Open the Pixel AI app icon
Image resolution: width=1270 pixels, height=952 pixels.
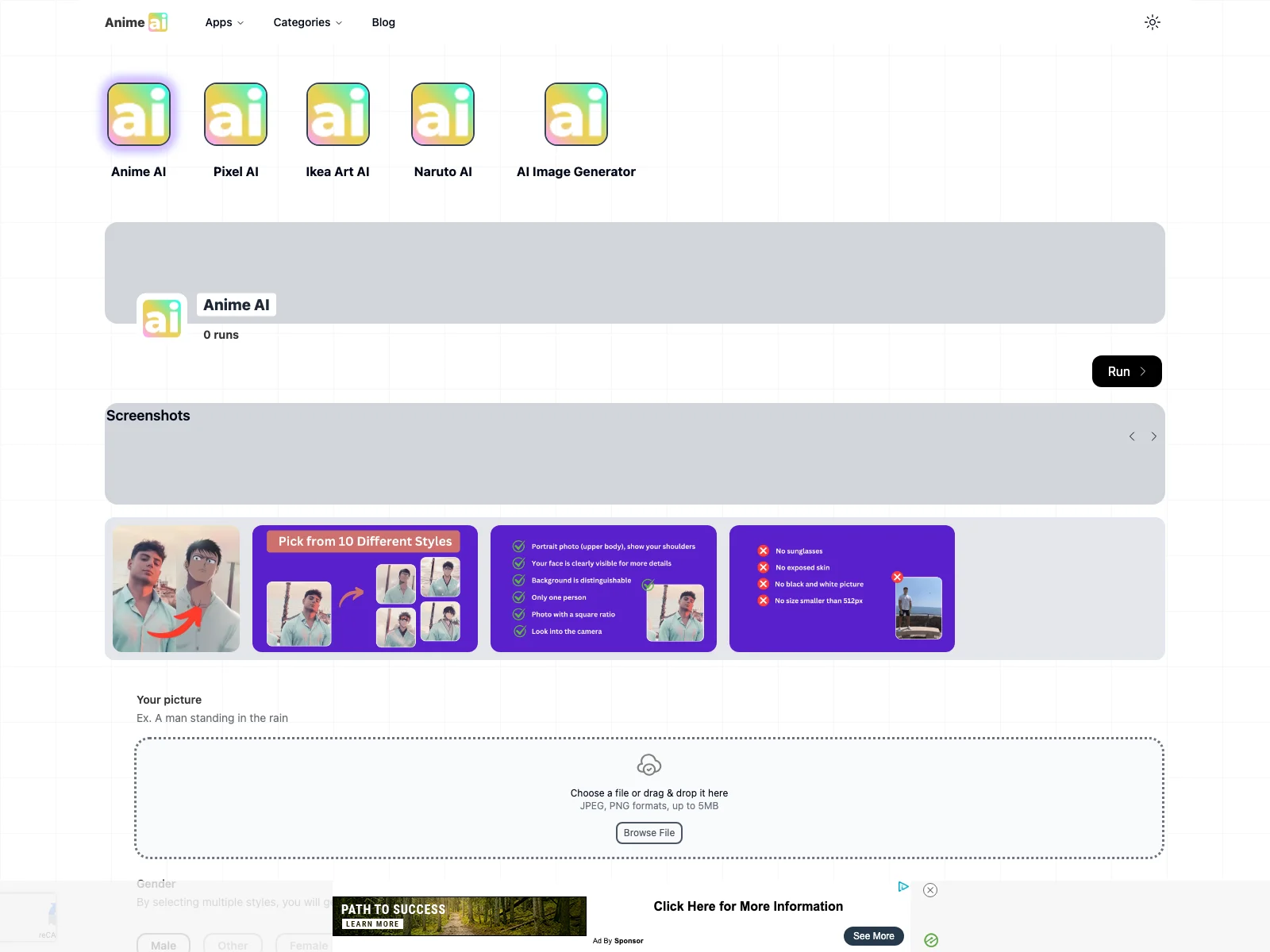[236, 114]
